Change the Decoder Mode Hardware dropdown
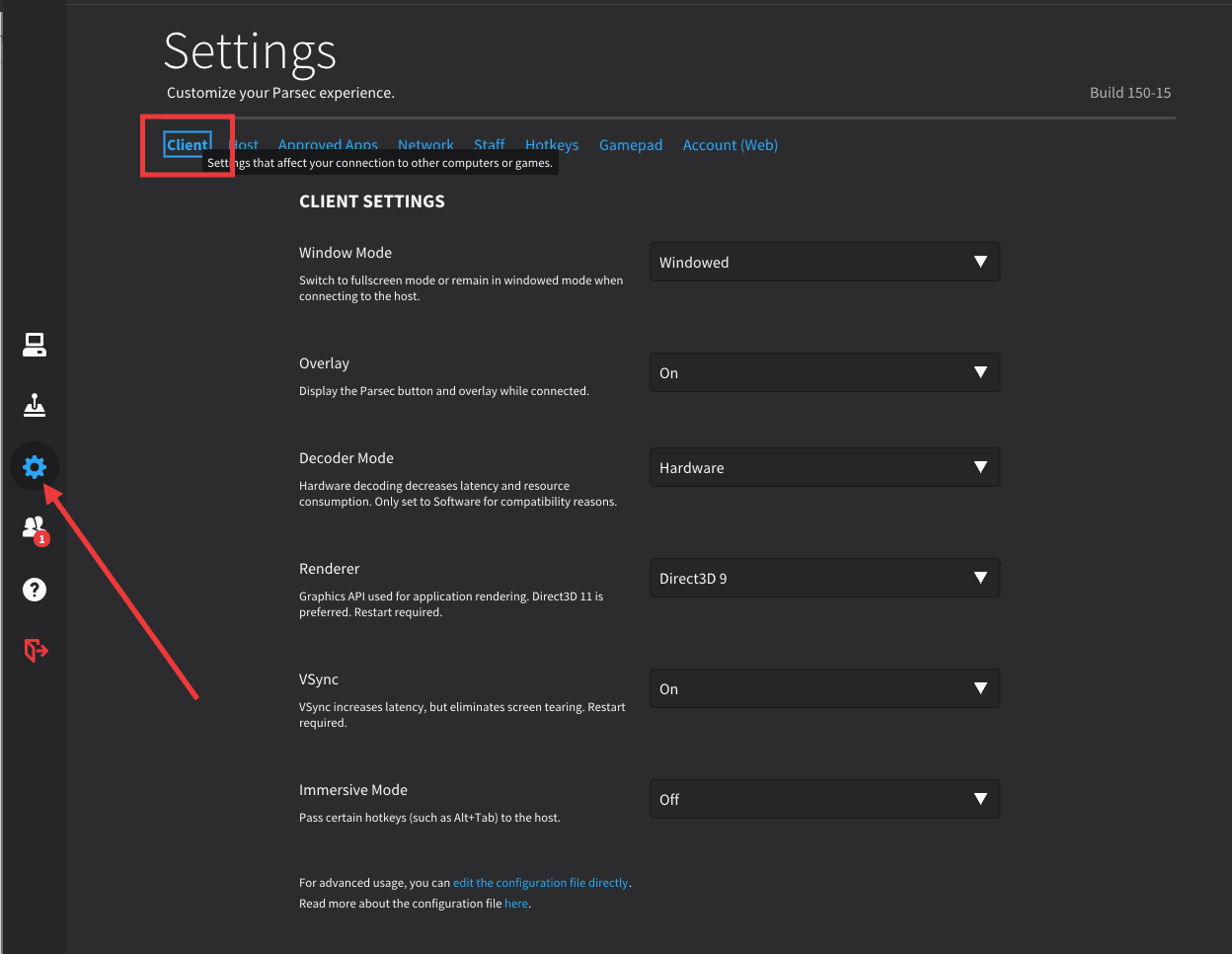1232x954 pixels. (x=824, y=467)
